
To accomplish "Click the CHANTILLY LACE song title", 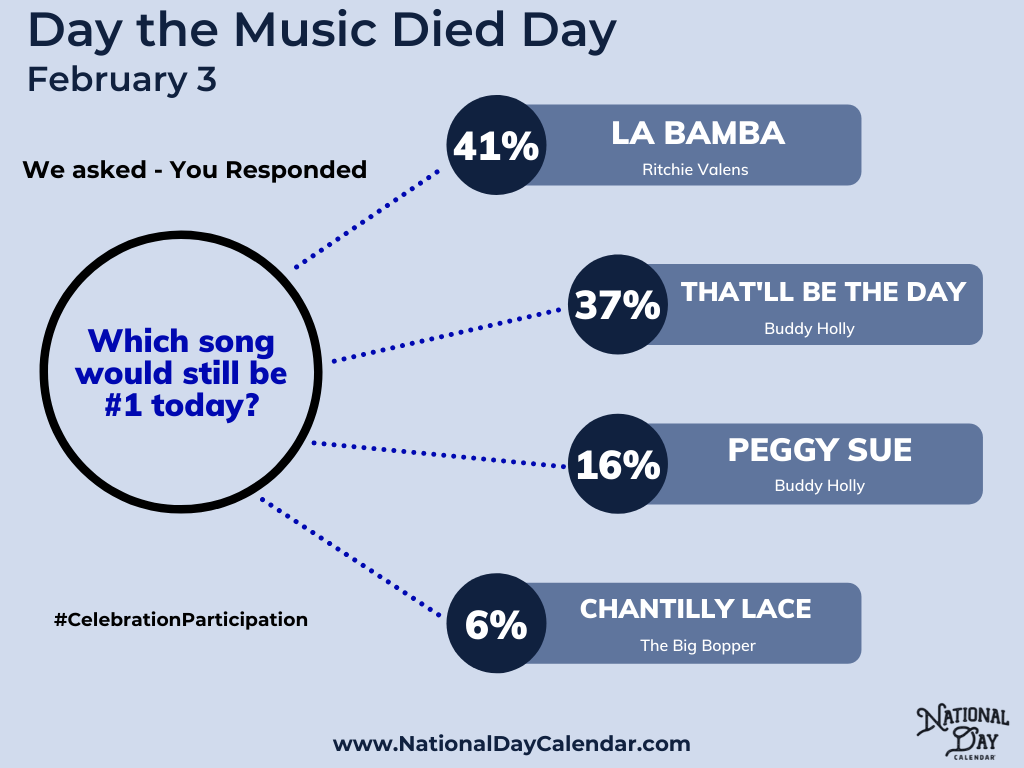I will (696, 608).
